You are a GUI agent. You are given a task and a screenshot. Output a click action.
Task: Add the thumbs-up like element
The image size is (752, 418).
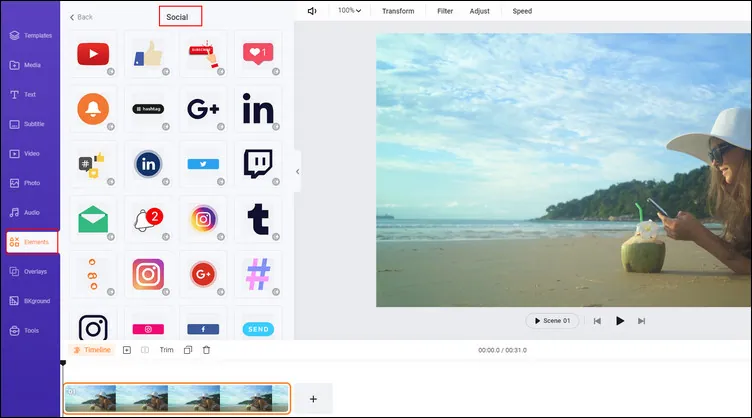(x=148, y=54)
